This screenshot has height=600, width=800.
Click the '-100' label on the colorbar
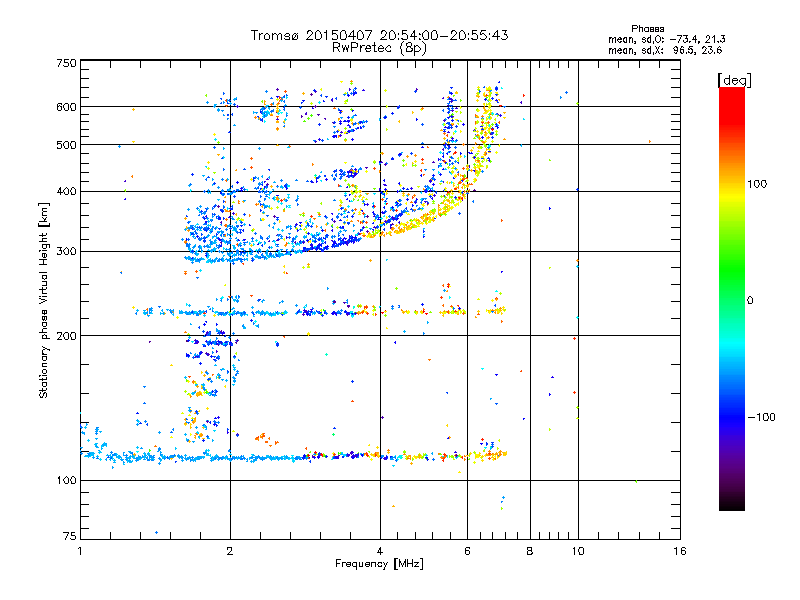point(761,417)
